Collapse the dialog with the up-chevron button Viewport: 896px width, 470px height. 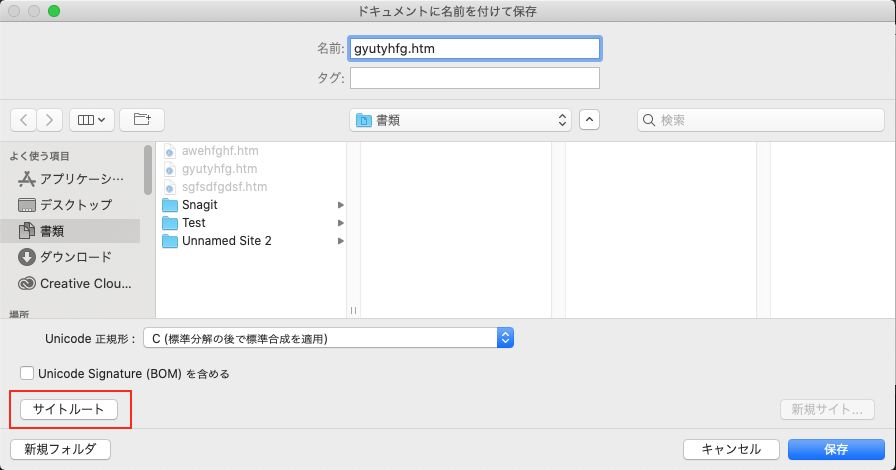[x=589, y=120]
